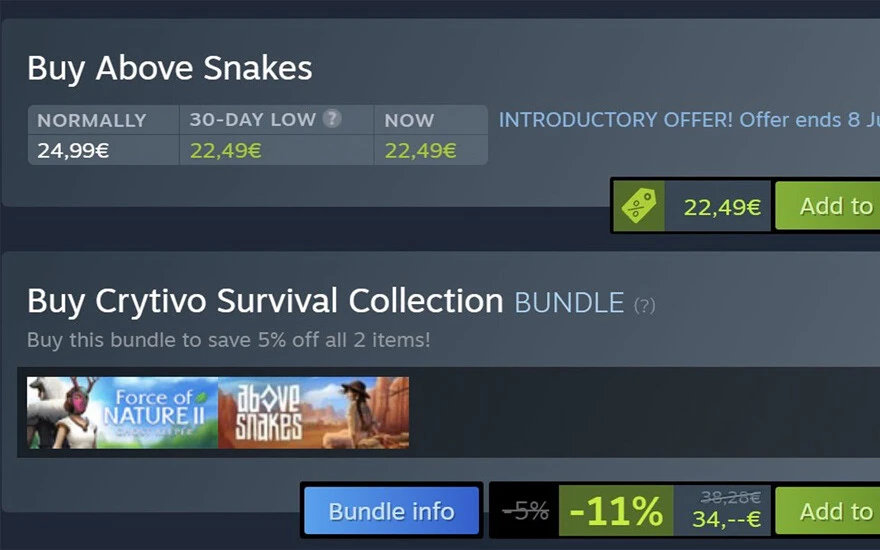Click the question mark icon beside 30-Day Low
Image resolution: width=880 pixels, height=550 pixels.
(332, 118)
